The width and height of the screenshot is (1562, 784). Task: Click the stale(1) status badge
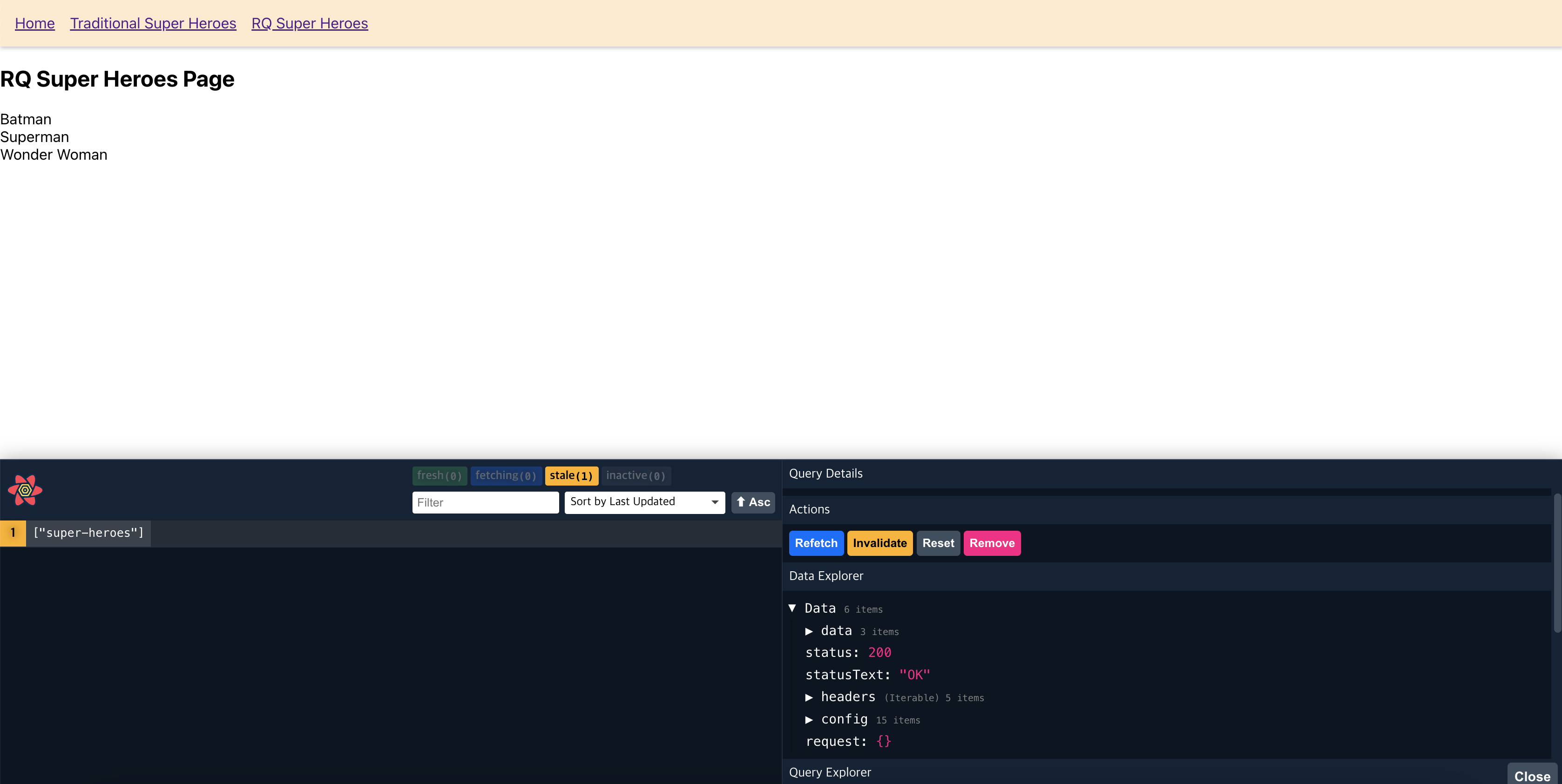pyautogui.click(x=571, y=476)
